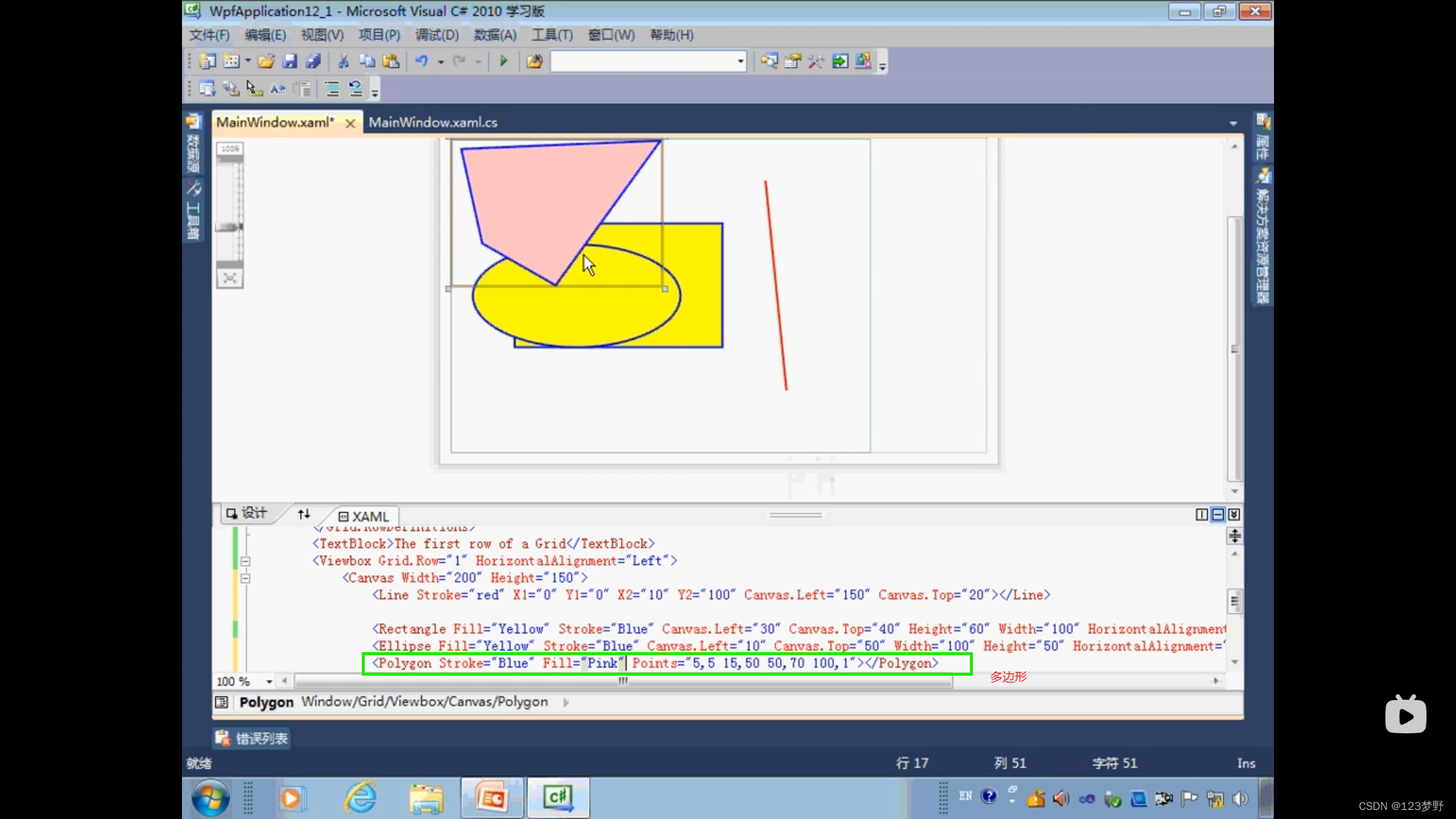Open the active document list dropdown
The image size is (1456, 819).
click(x=1233, y=123)
